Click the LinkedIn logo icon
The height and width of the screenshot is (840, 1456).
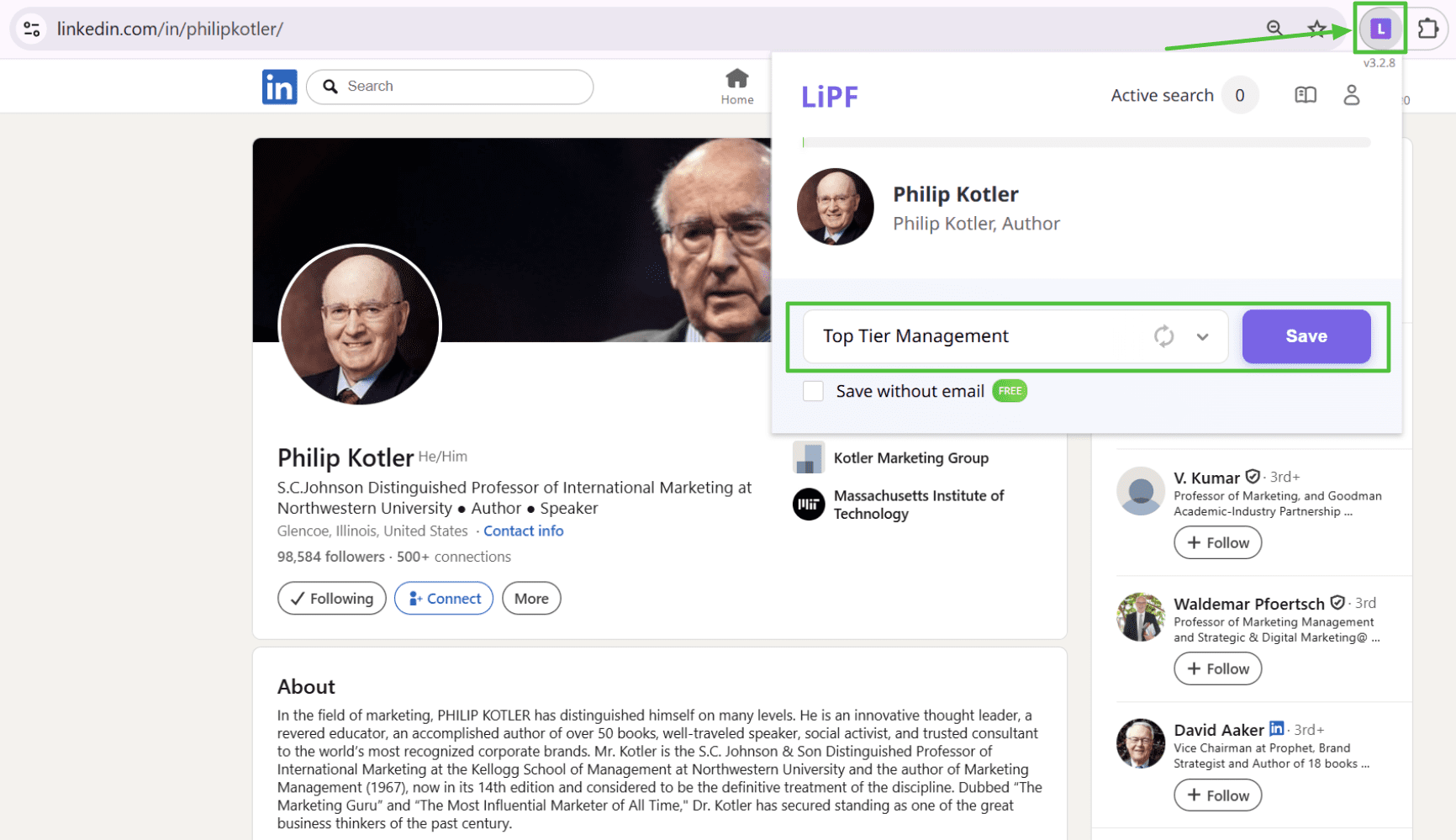279,87
